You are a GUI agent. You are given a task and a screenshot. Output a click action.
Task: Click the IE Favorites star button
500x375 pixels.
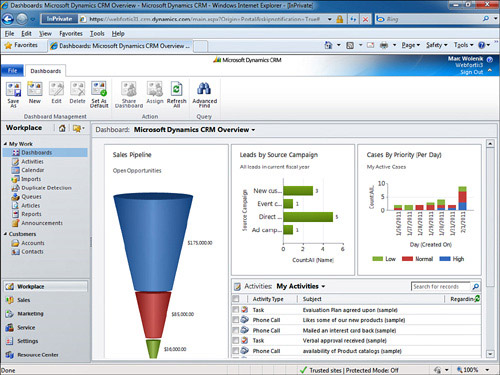(22, 45)
